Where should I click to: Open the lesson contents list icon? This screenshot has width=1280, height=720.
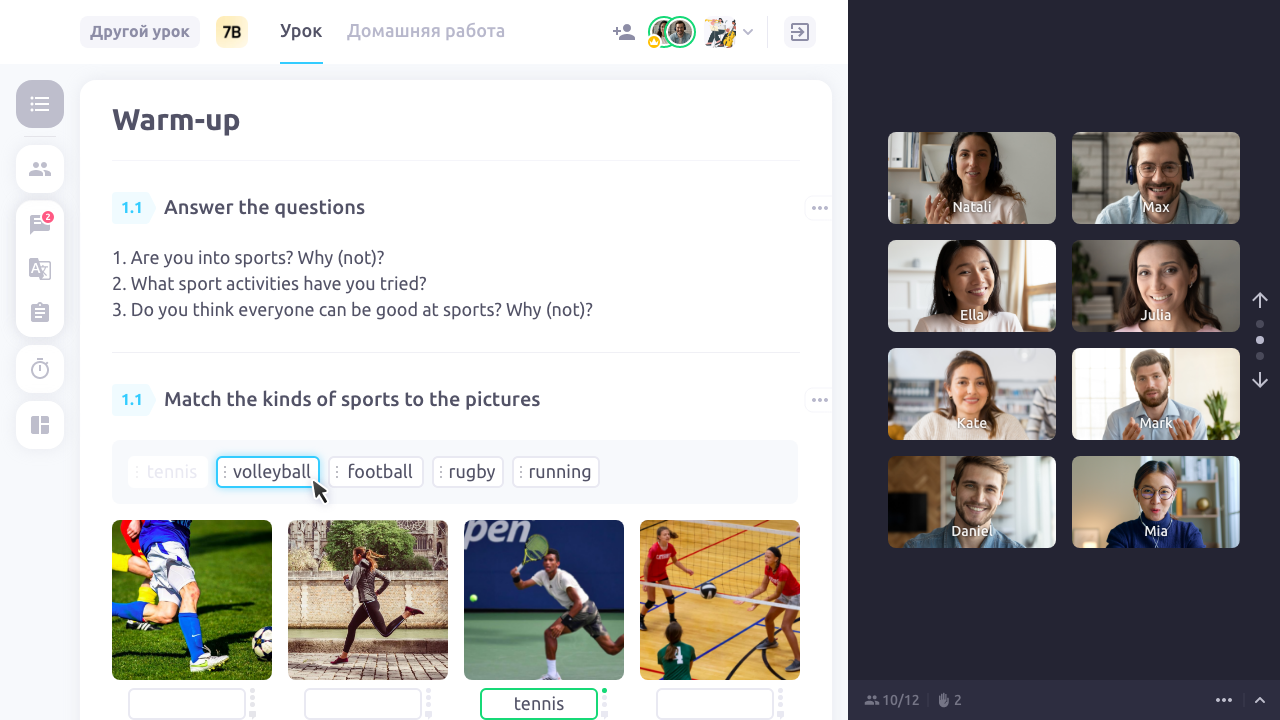40,104
